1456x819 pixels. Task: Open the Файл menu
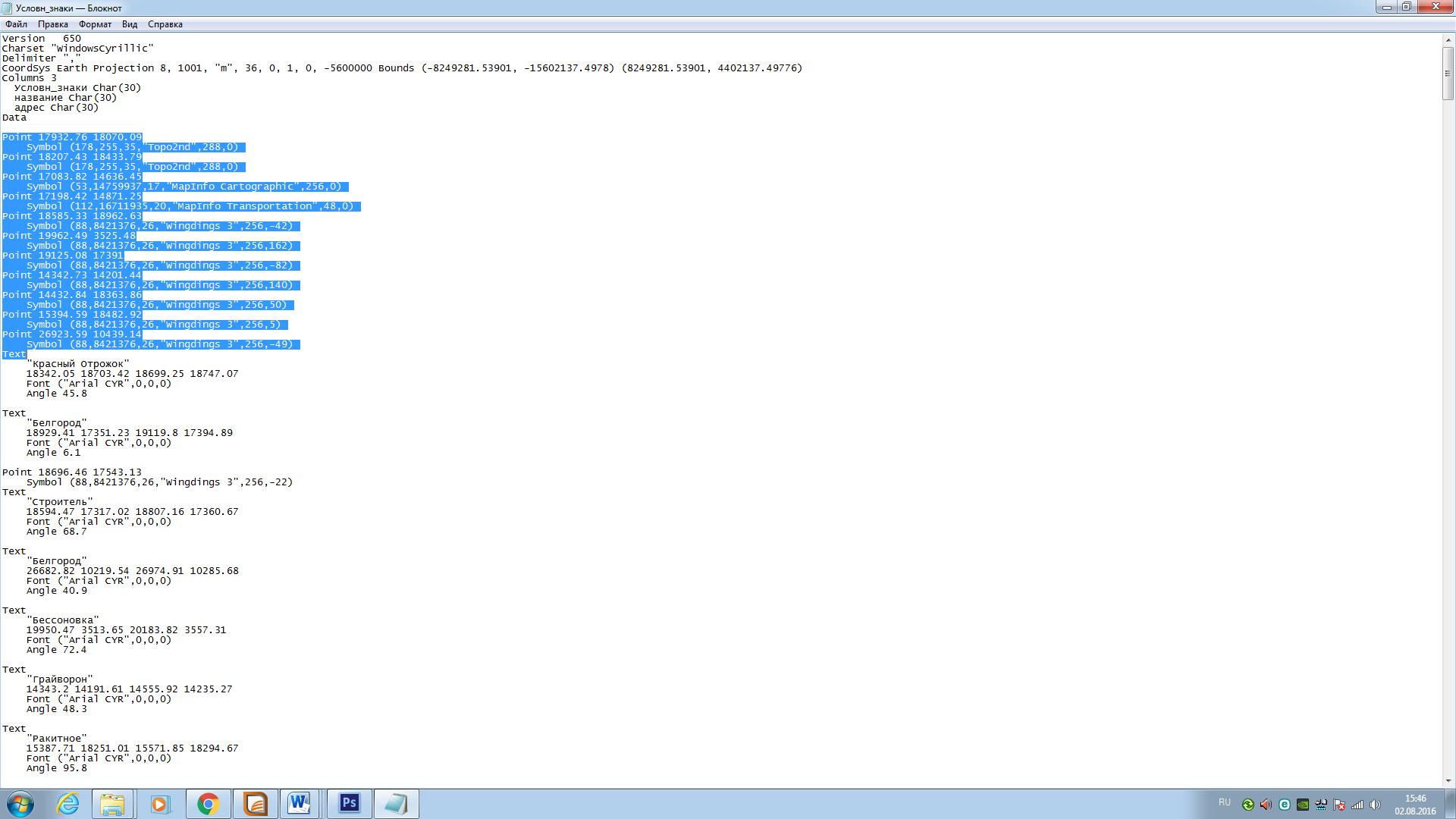click(16, 24)
